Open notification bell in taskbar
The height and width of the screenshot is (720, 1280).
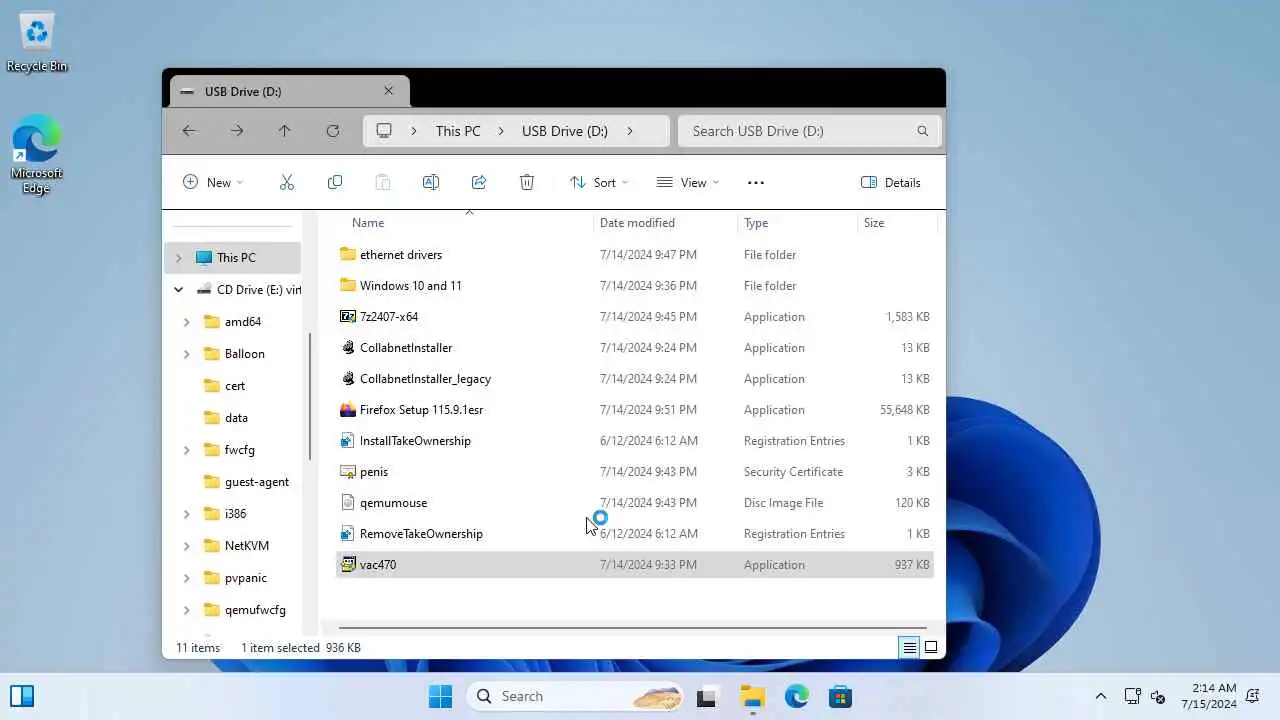pyautogui.click(x=1253, y=697)
